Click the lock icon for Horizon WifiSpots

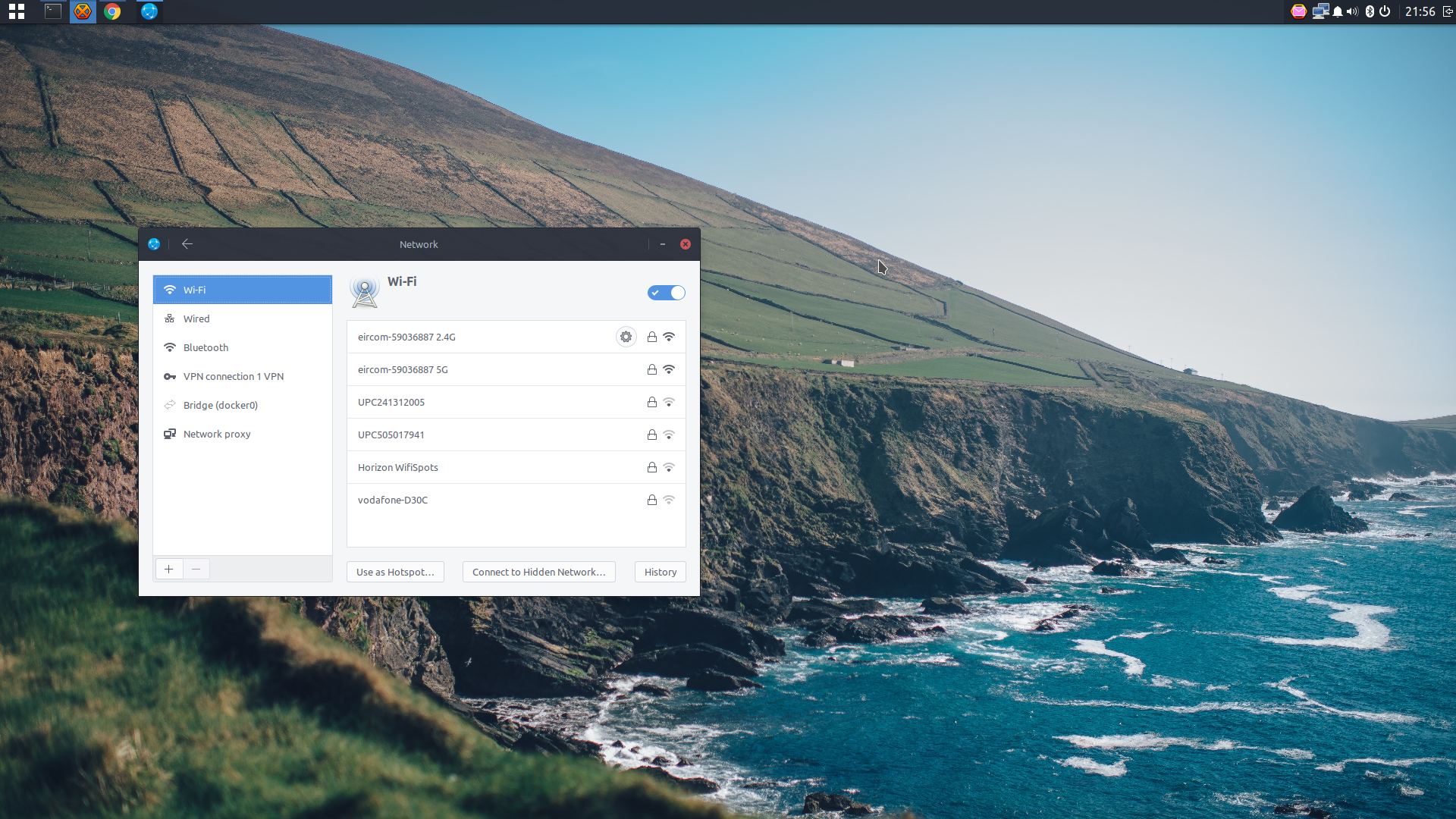pos(651,467)
